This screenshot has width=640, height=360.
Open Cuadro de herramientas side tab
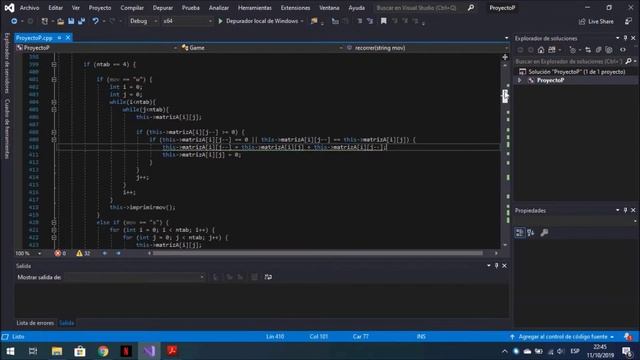click(7, 128)
